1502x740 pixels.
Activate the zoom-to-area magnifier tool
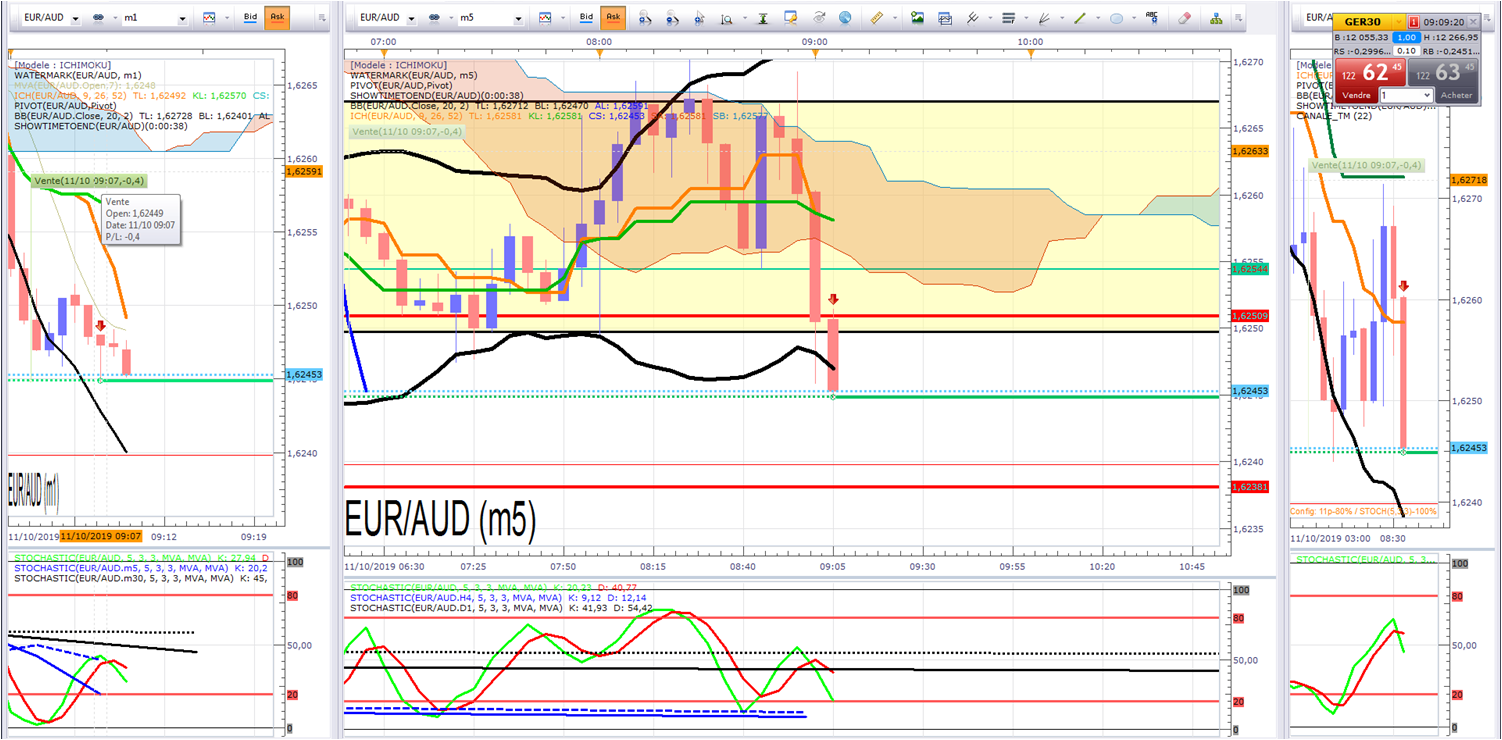coord(727,18)
